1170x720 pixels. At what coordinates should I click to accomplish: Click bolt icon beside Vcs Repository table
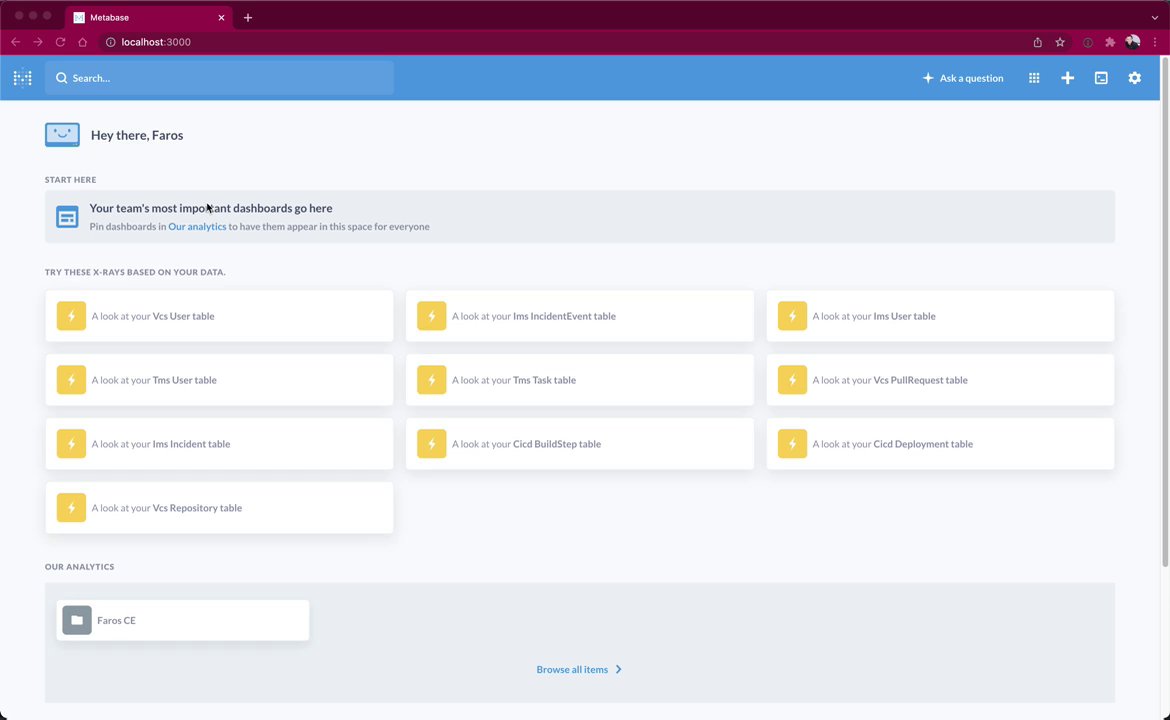click(x=71, y=507)
